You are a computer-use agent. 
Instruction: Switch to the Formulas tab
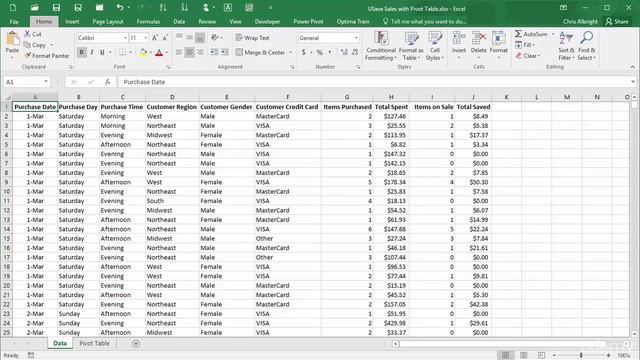148,22
